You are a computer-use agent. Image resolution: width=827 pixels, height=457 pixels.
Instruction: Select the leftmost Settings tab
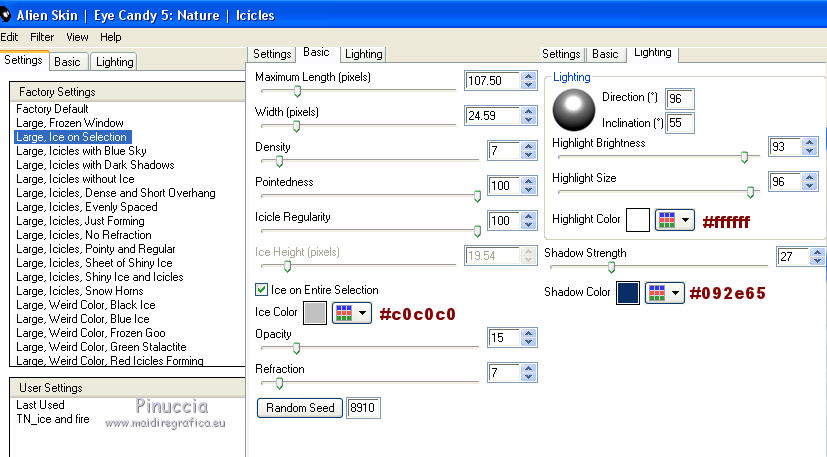point(23,60)
